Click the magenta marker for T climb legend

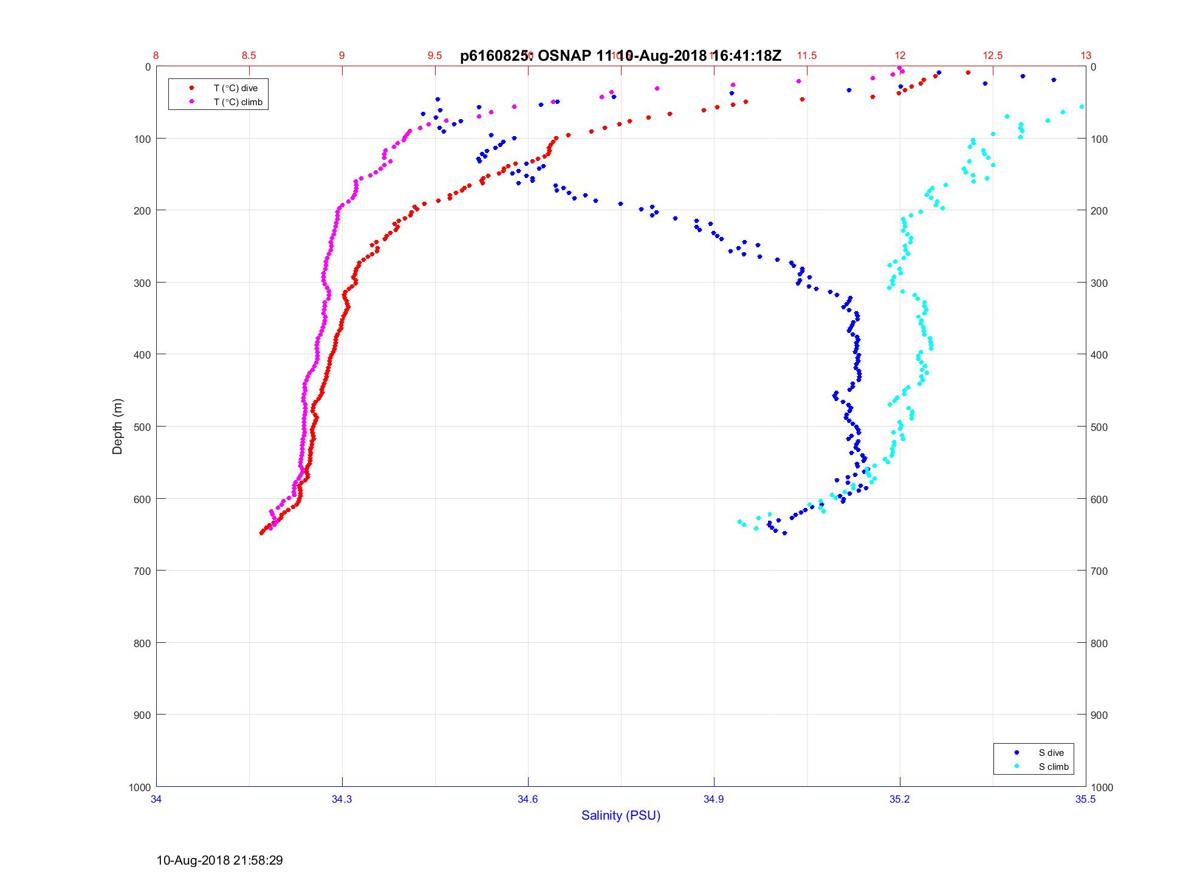(191, 102)
